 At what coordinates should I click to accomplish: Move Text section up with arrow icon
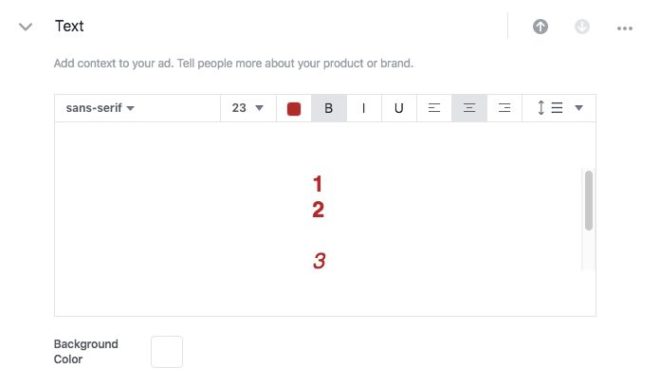(540, 27)
